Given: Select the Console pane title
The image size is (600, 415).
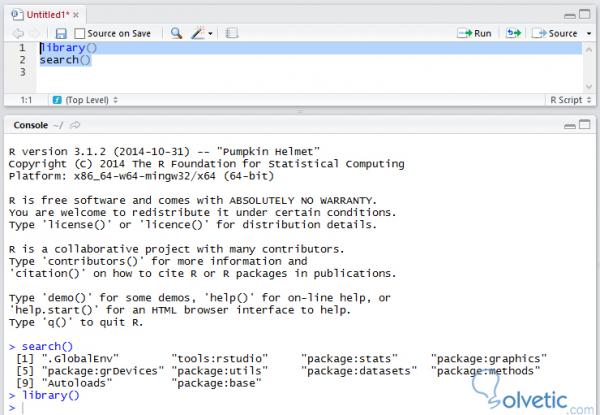Looking at the screenshot, I should point(31,125).
